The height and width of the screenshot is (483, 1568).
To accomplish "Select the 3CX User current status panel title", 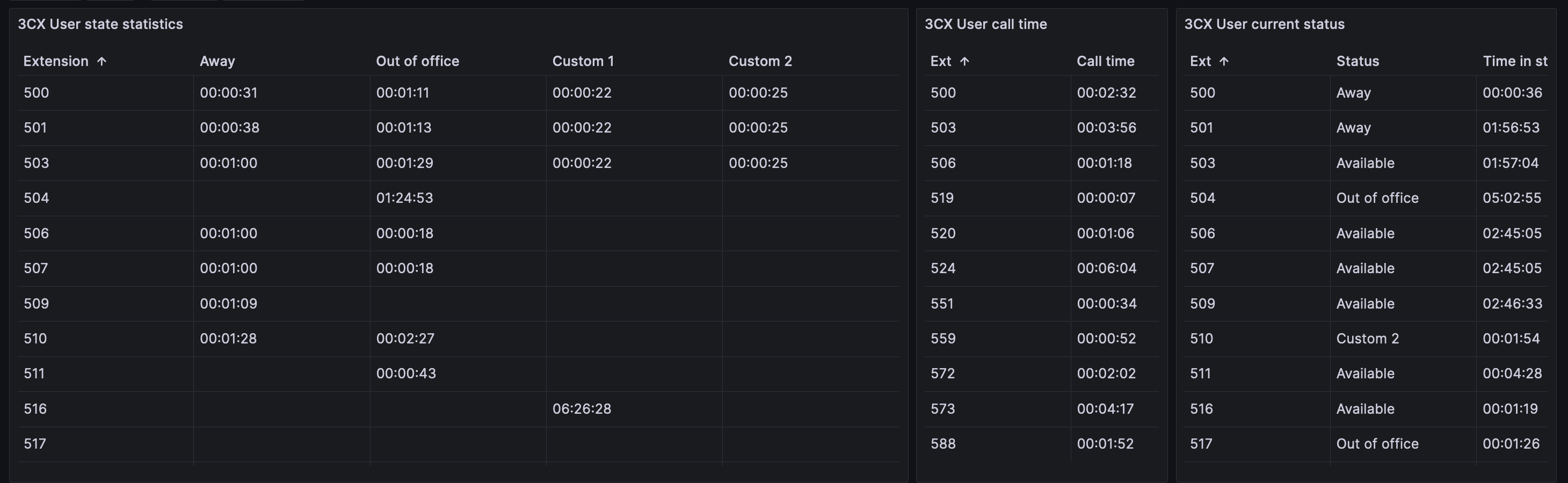I will [1264, 24].
